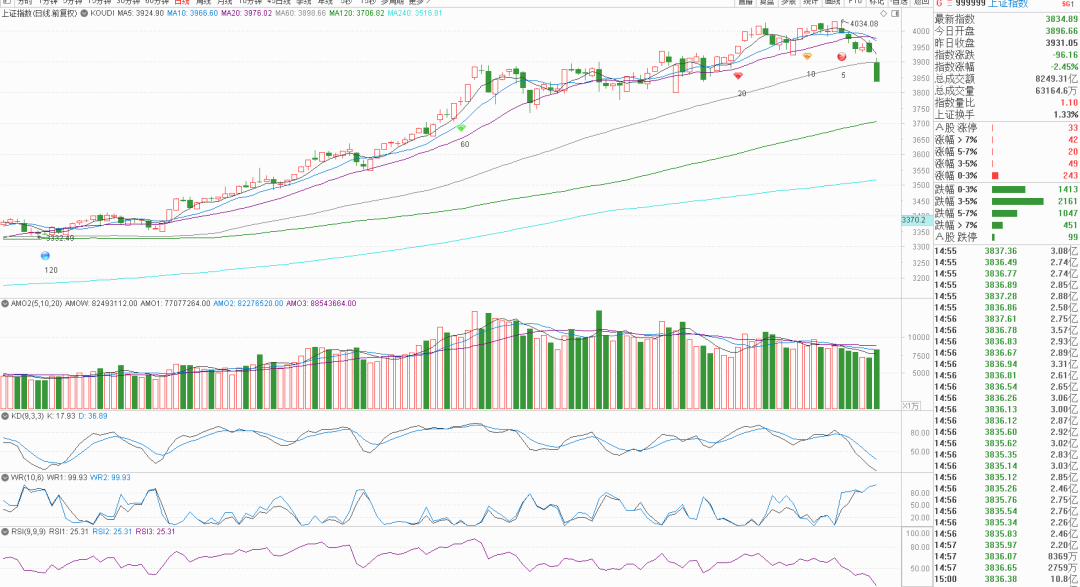Select the 月线 period tab
Screen dimensions: 1080x587
pyautogui.click(x=225, y=2)
